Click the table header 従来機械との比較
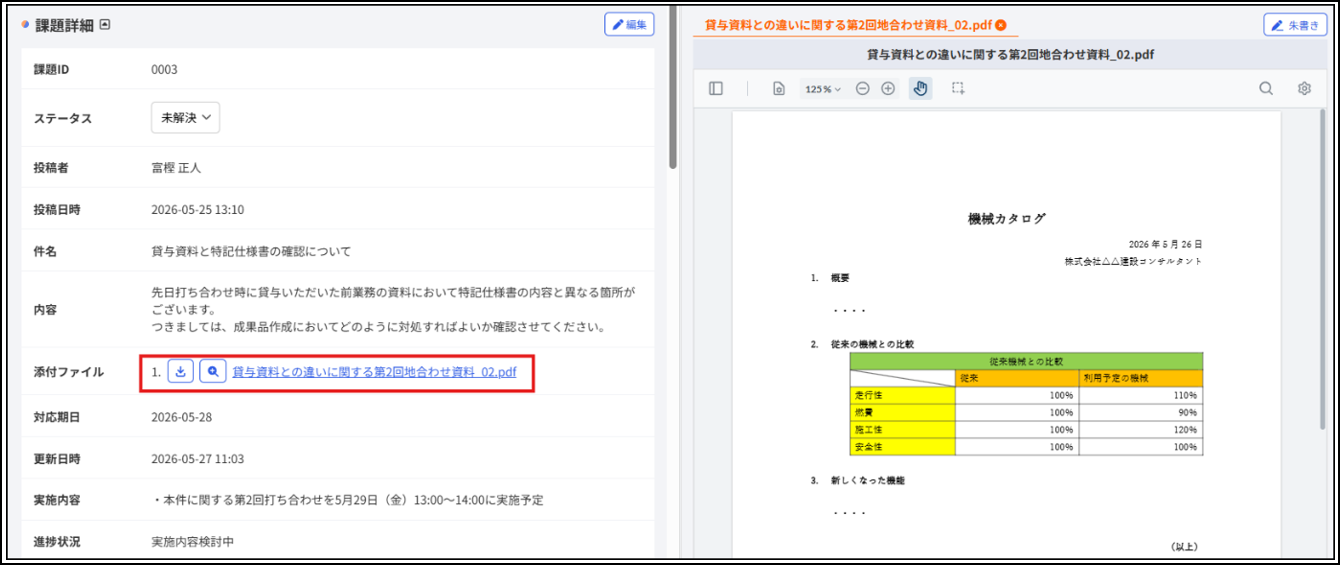Image resolution: width=1340 pixels, height=565 pixels. (1026, 360)
